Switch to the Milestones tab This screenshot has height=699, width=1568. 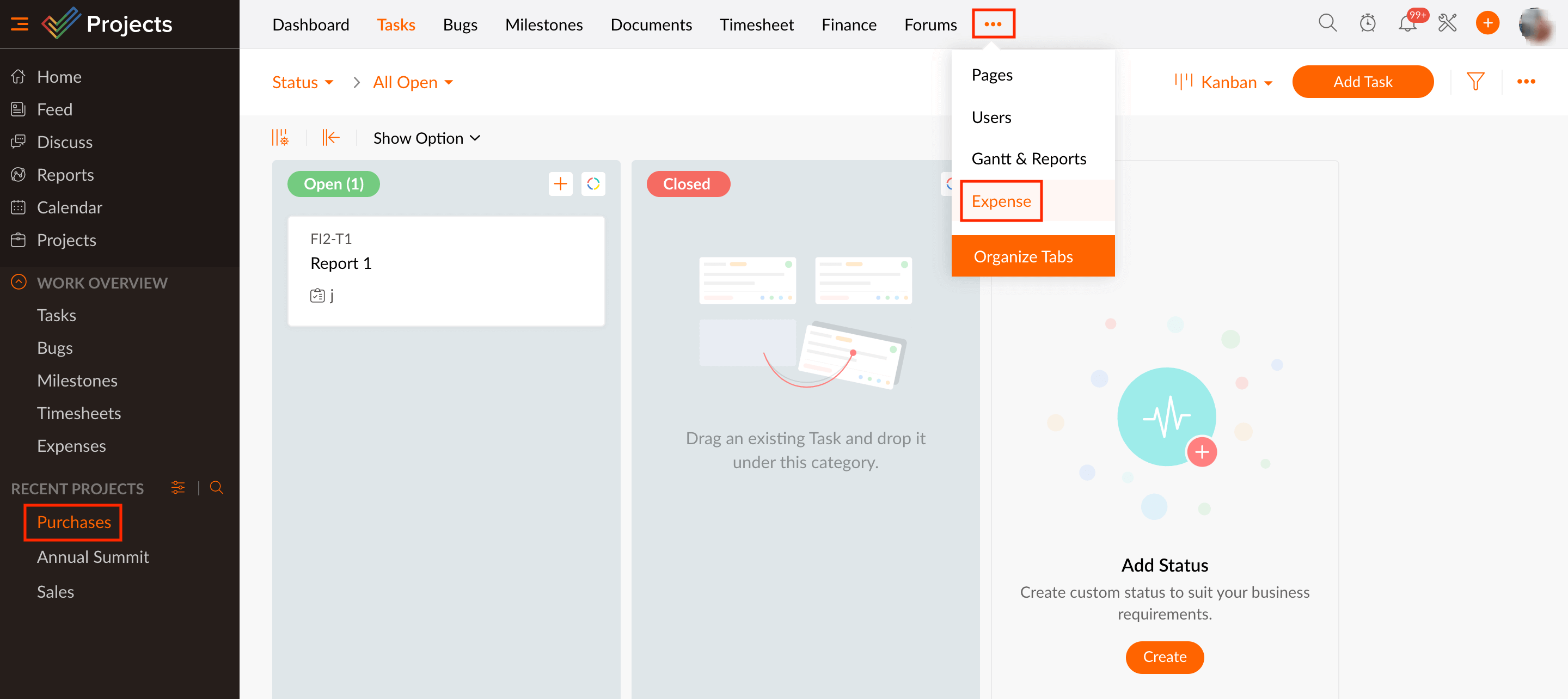pyautogui.click(x=543, y=24)
